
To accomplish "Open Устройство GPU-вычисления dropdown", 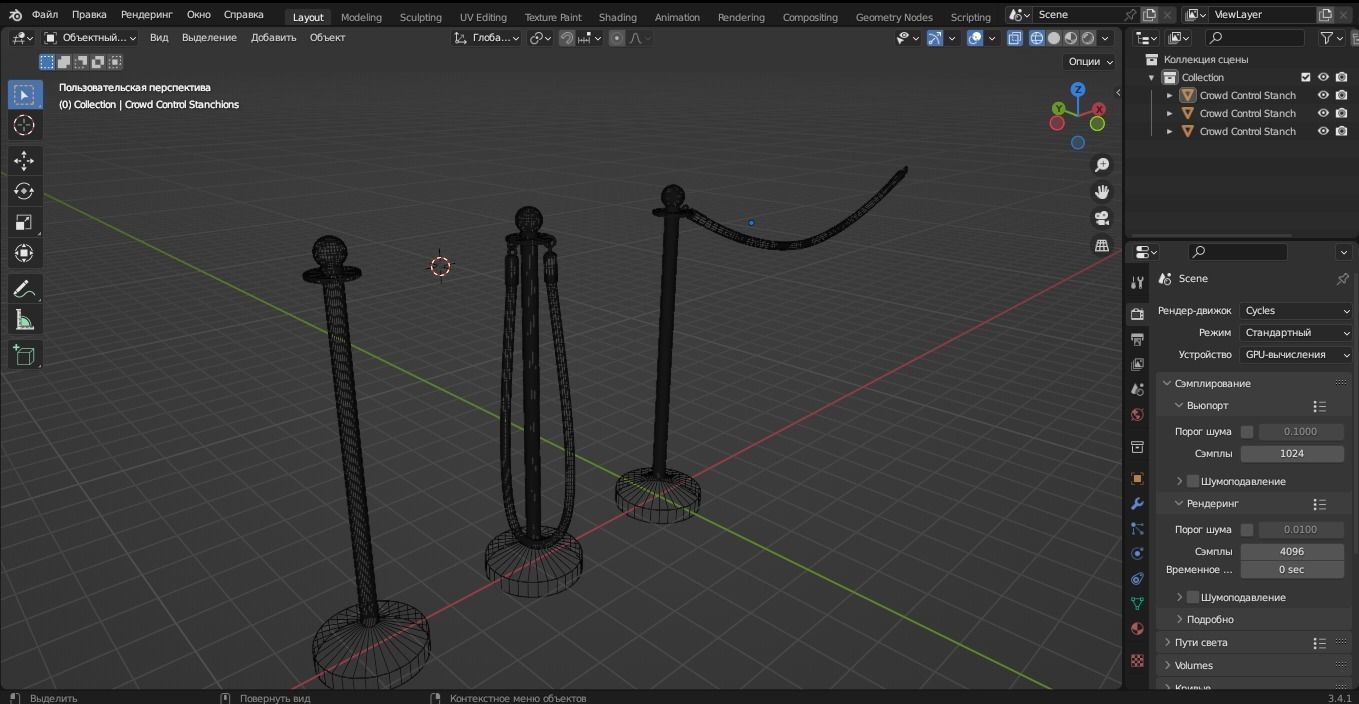I will pyautogui.click(x=1296, y=355).
